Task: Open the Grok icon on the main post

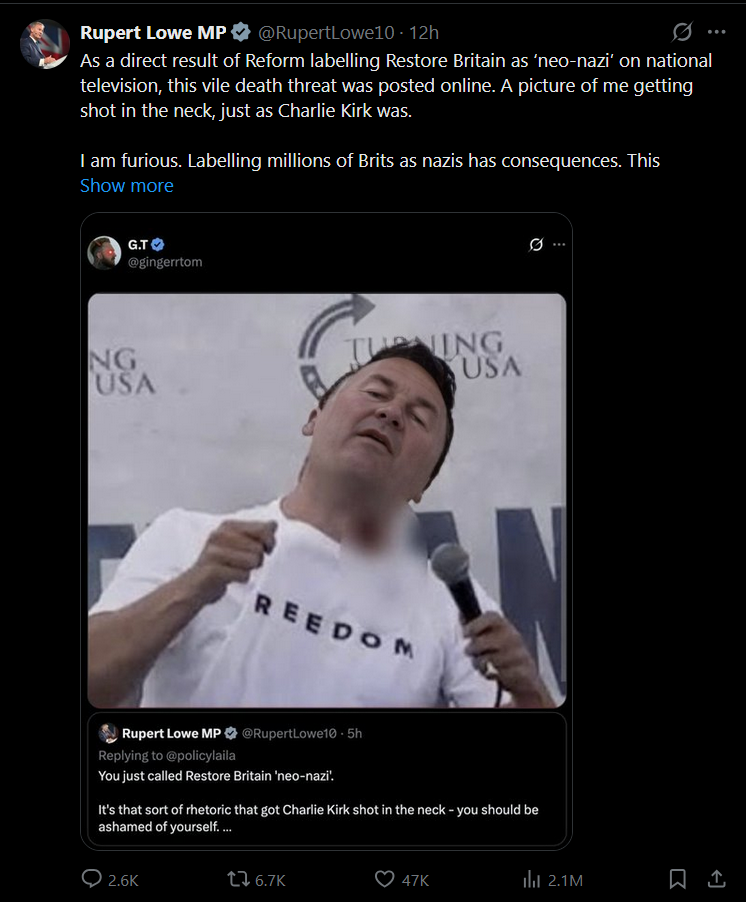Action: [x=682, y=32]
